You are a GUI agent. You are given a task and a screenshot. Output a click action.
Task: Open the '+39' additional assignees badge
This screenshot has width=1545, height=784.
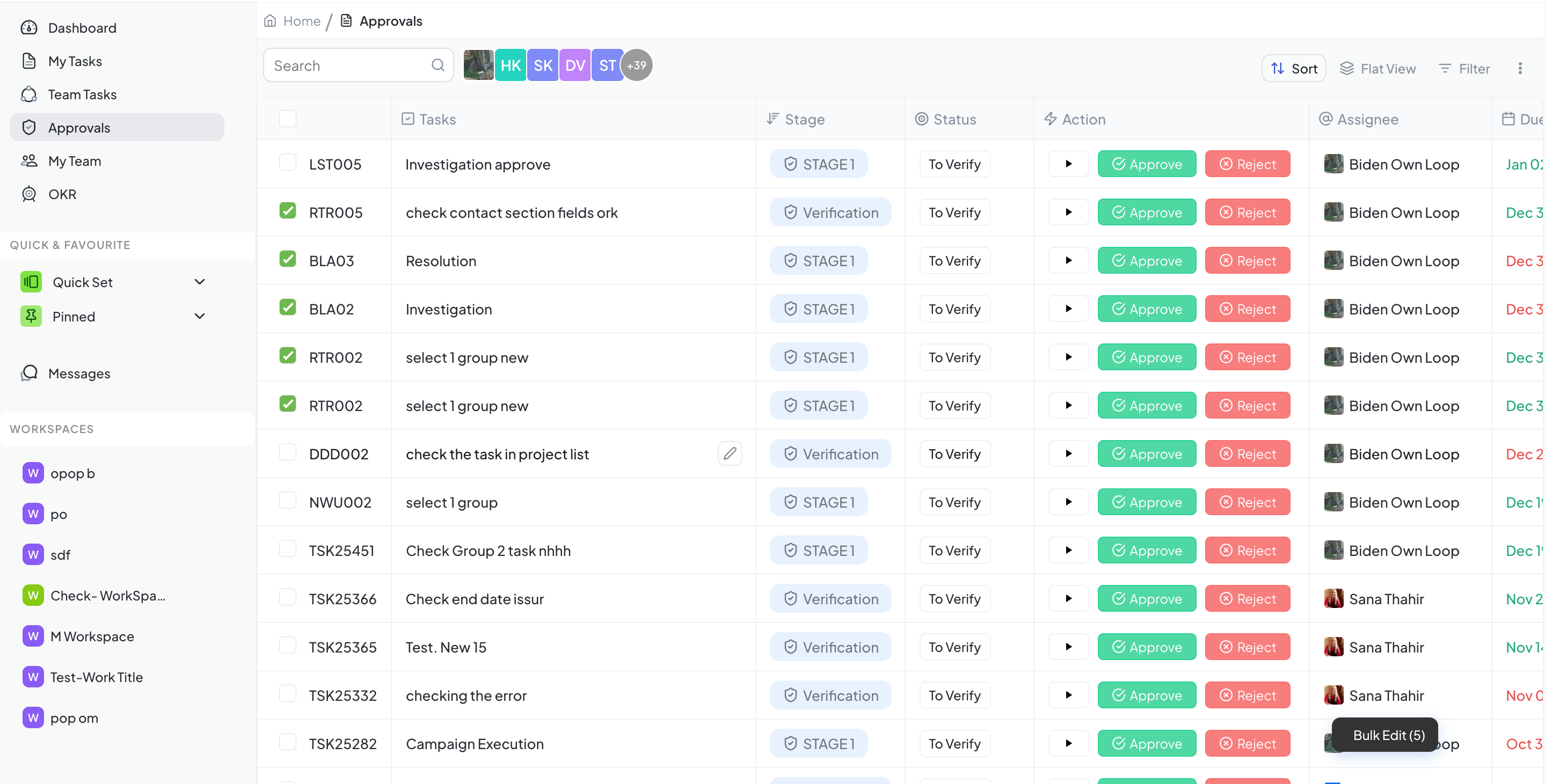[x=636, y=65]
